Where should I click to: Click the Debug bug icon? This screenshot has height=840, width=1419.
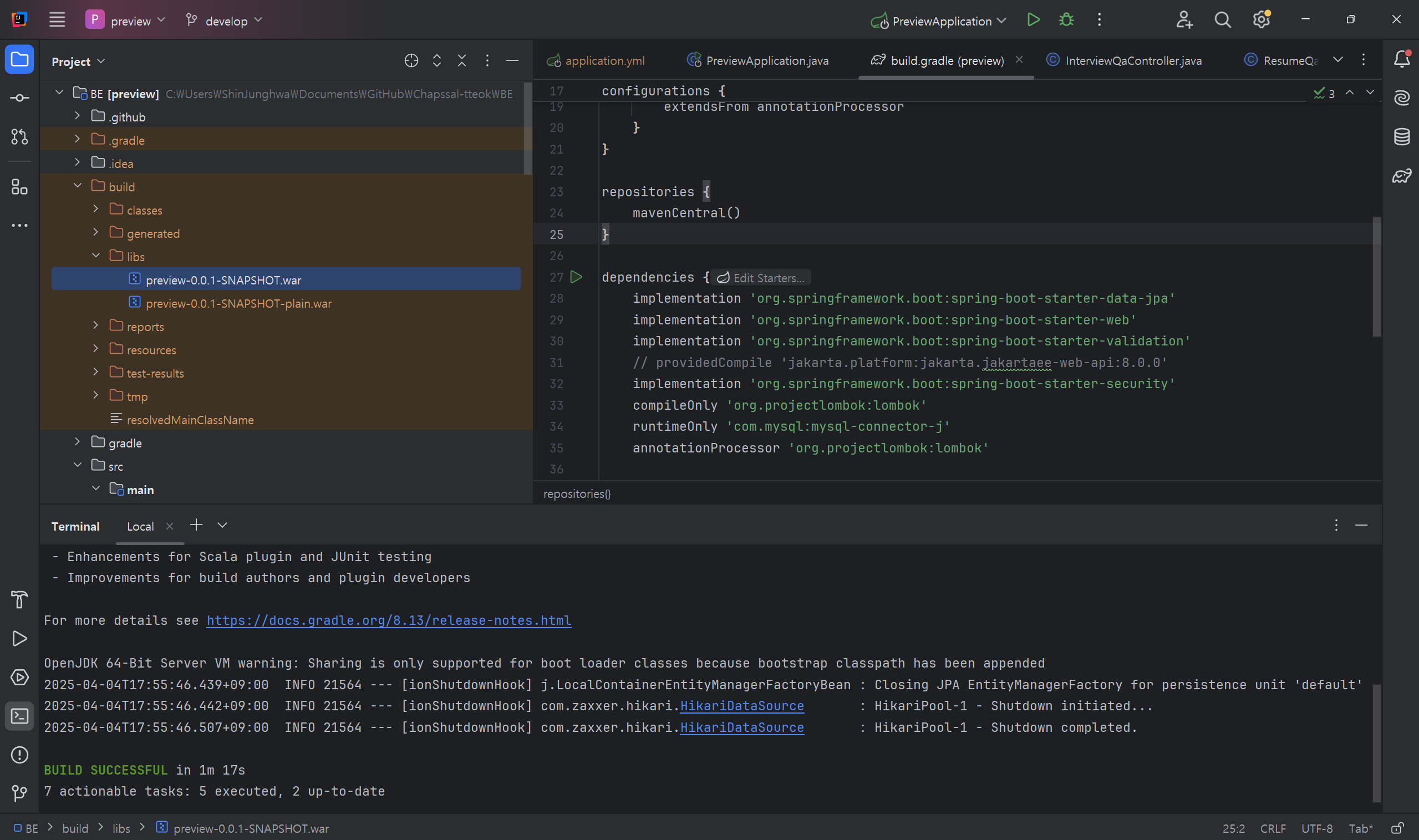coord(1066,21)
